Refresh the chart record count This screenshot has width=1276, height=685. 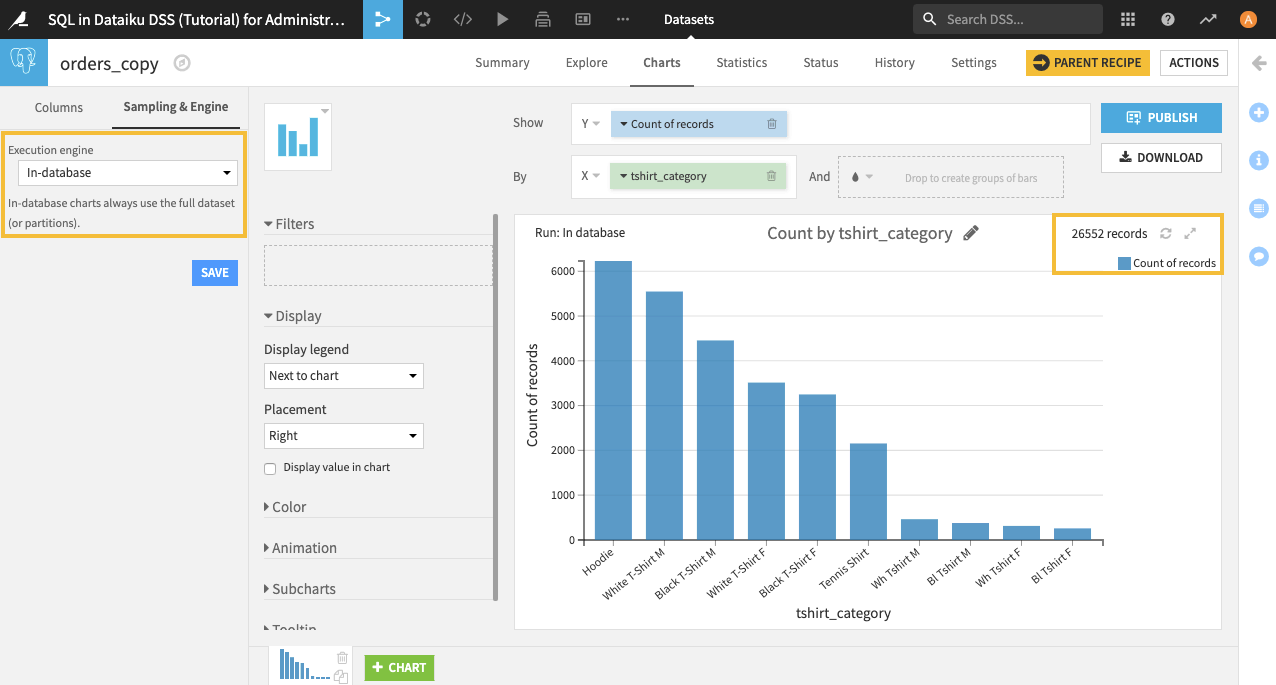1165,233
